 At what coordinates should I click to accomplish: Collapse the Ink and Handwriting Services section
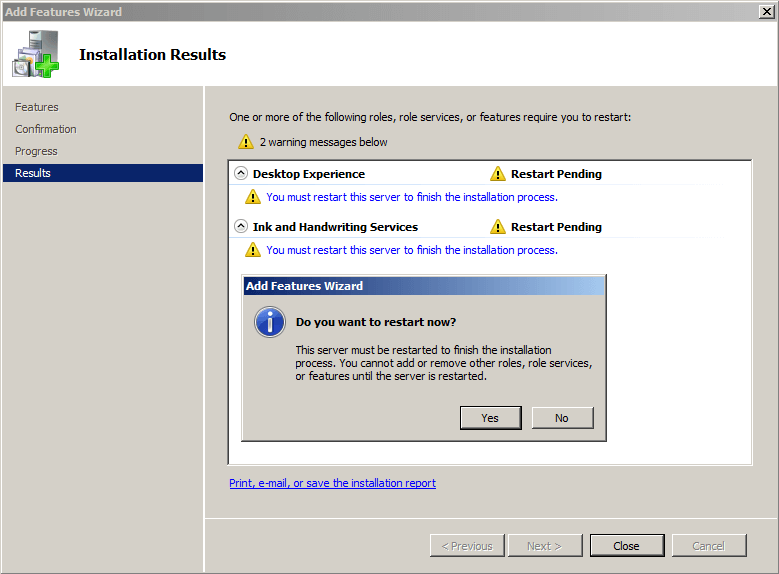(x=241, y=226)
